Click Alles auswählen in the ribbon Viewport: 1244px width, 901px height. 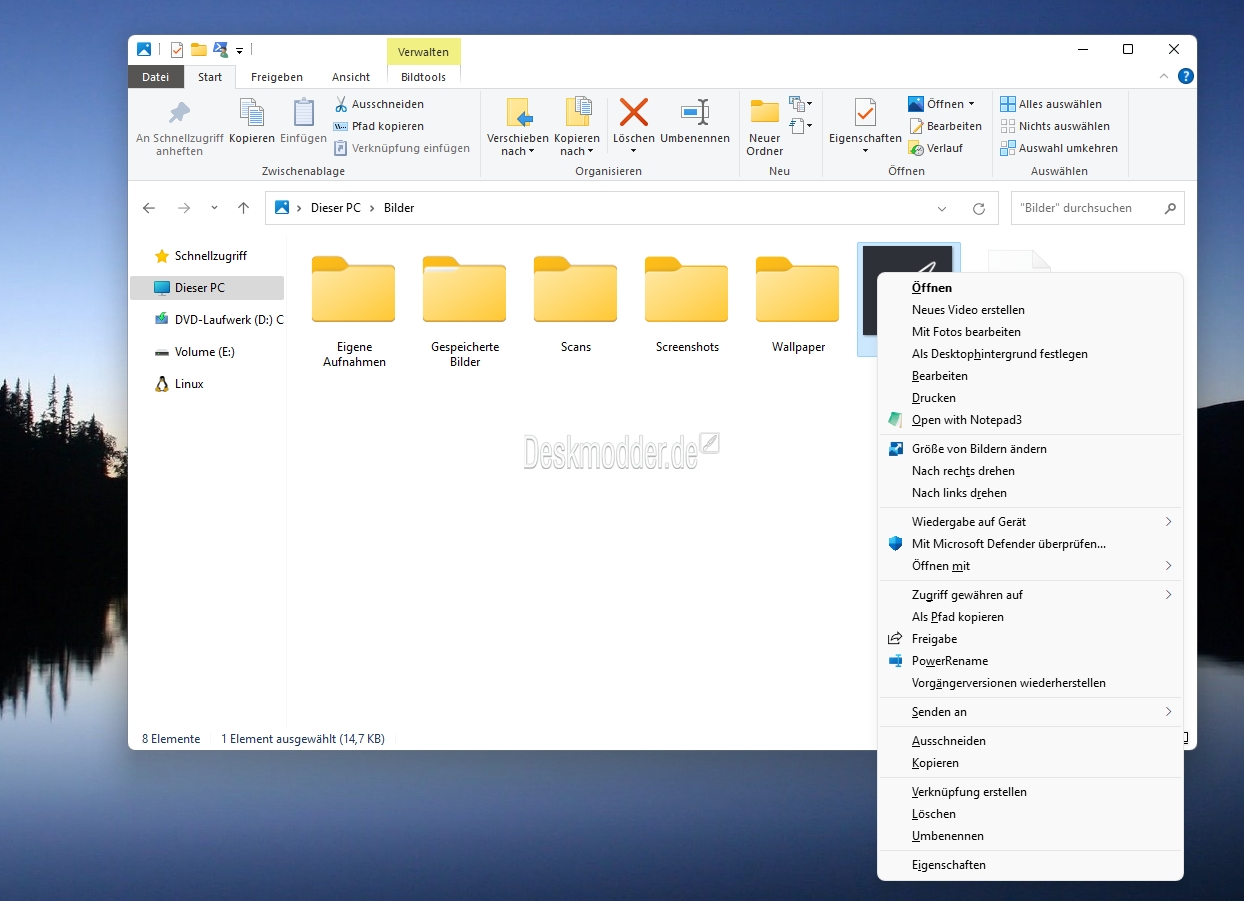[x=1051, y=104]
